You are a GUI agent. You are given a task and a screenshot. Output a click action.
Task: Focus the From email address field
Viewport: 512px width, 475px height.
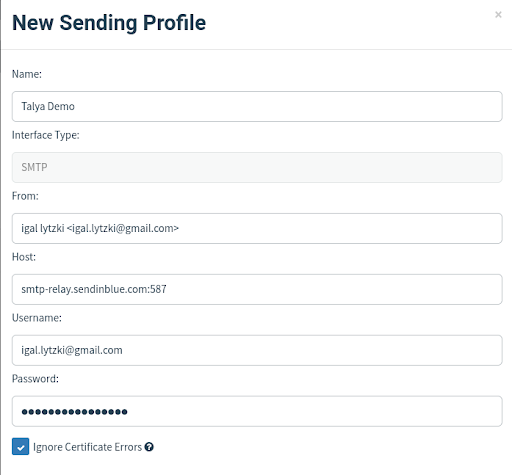[257, 228]
